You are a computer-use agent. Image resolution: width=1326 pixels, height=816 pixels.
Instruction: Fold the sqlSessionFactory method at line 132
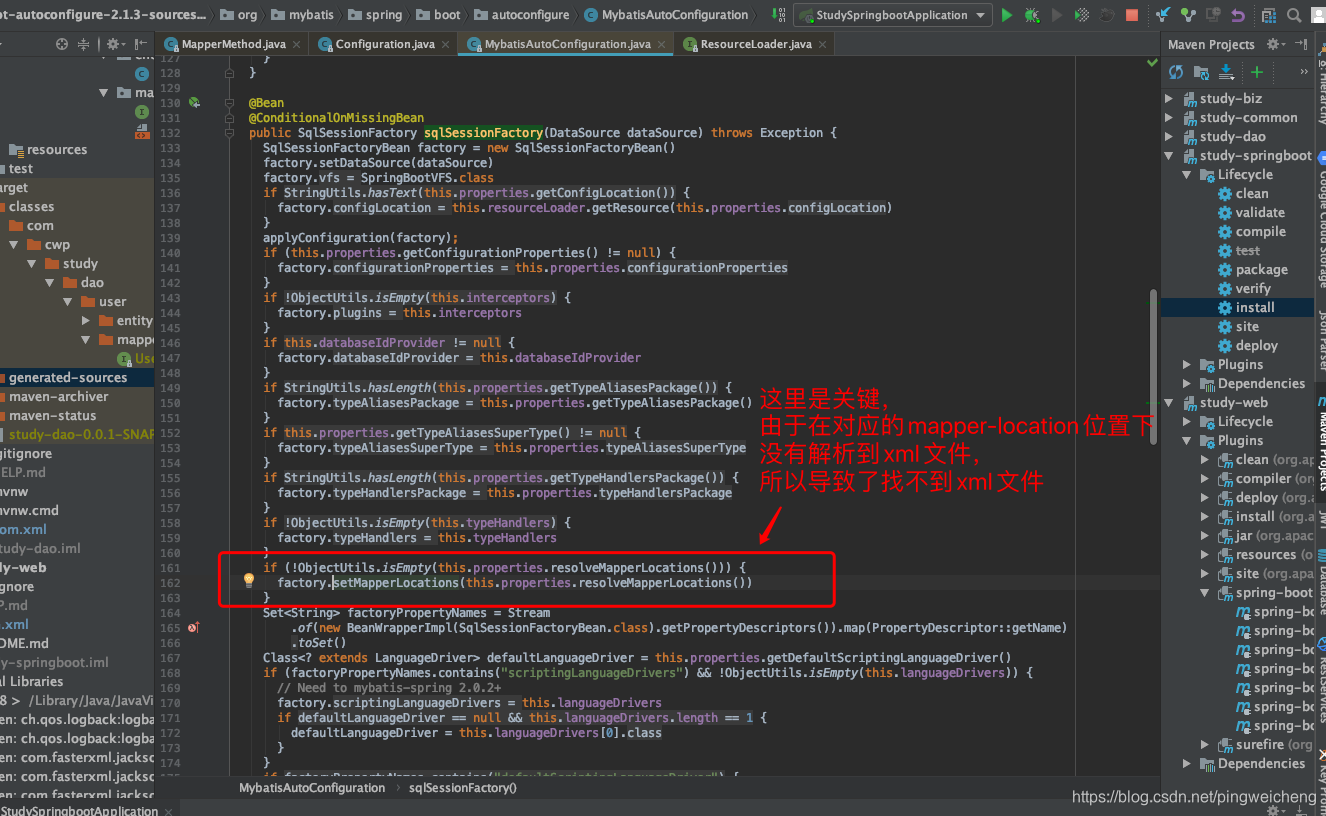(x=231, y=133)
